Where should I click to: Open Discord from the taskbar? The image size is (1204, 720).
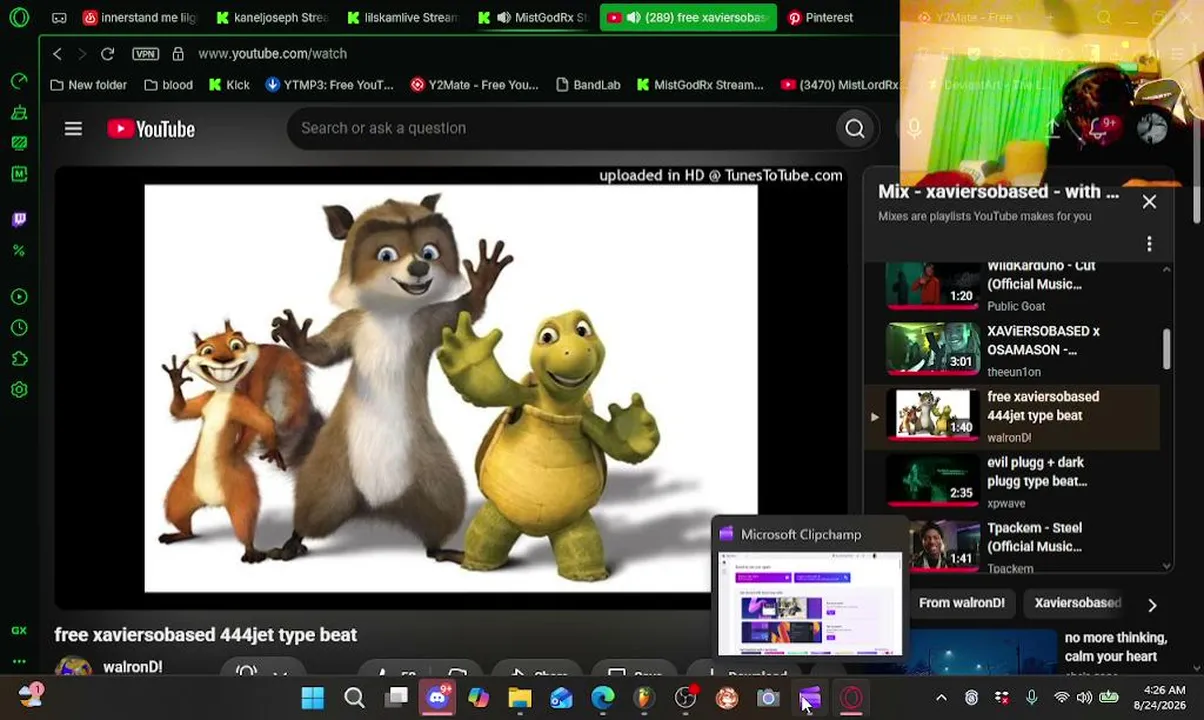point(437,697)
